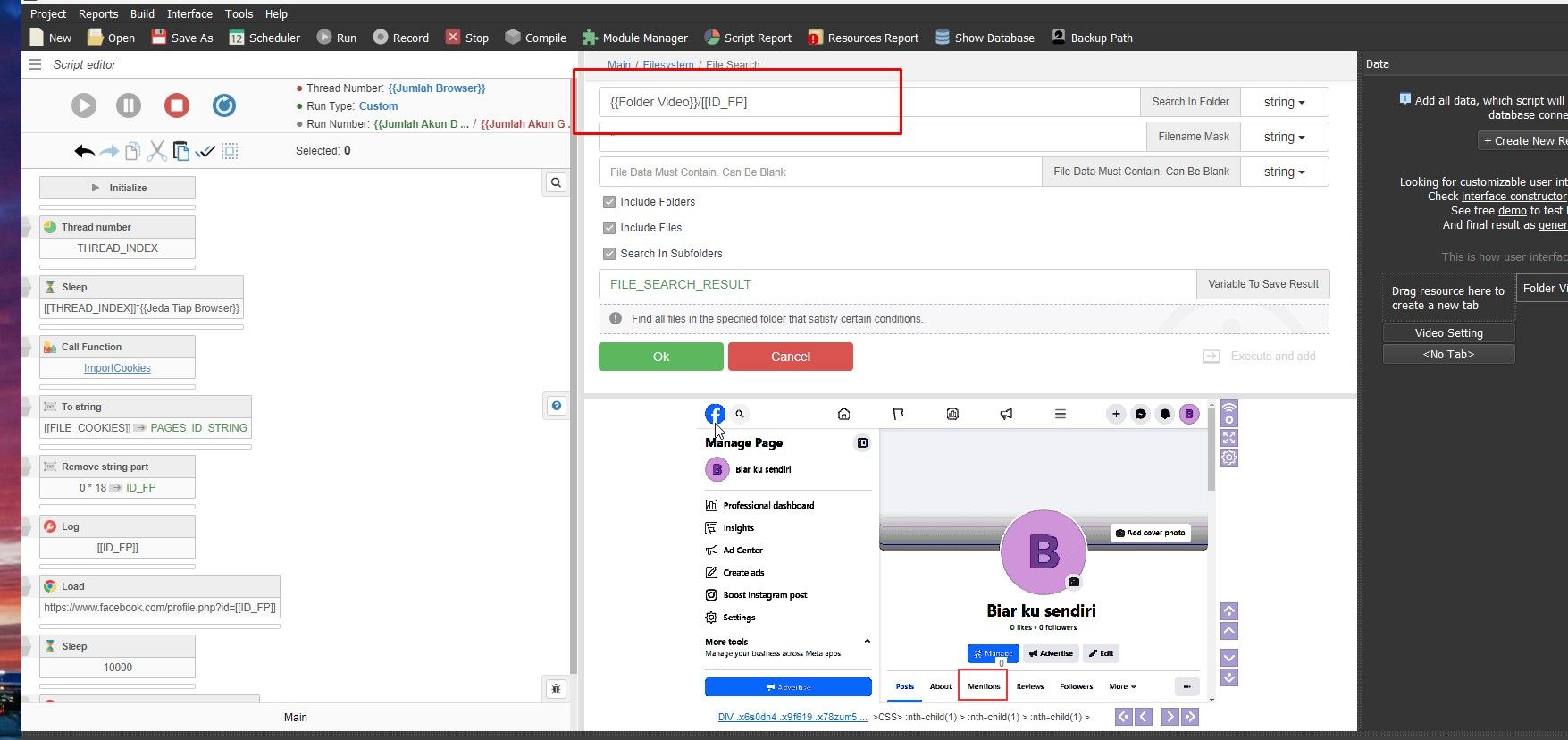Click the red stop script button
This screenshot has width=1568, height=740.
[x=177, y=105]
